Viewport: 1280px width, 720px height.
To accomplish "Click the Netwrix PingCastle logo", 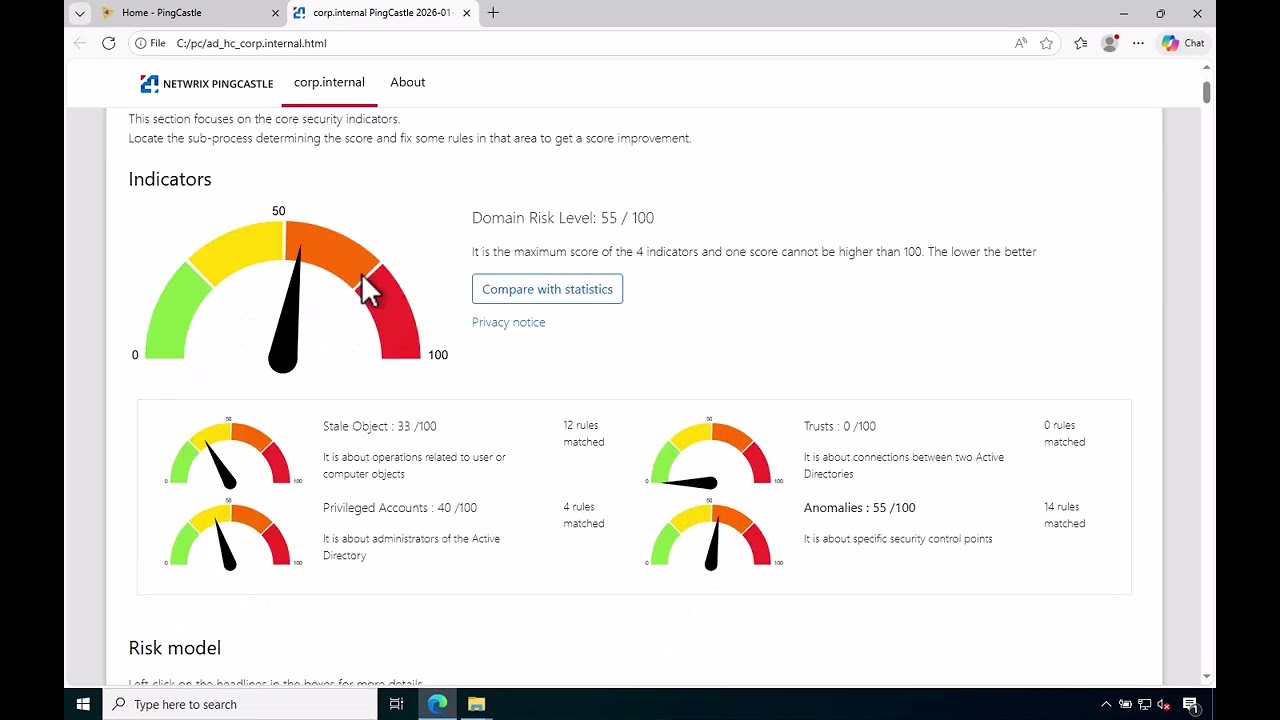I will coord(206,83).
